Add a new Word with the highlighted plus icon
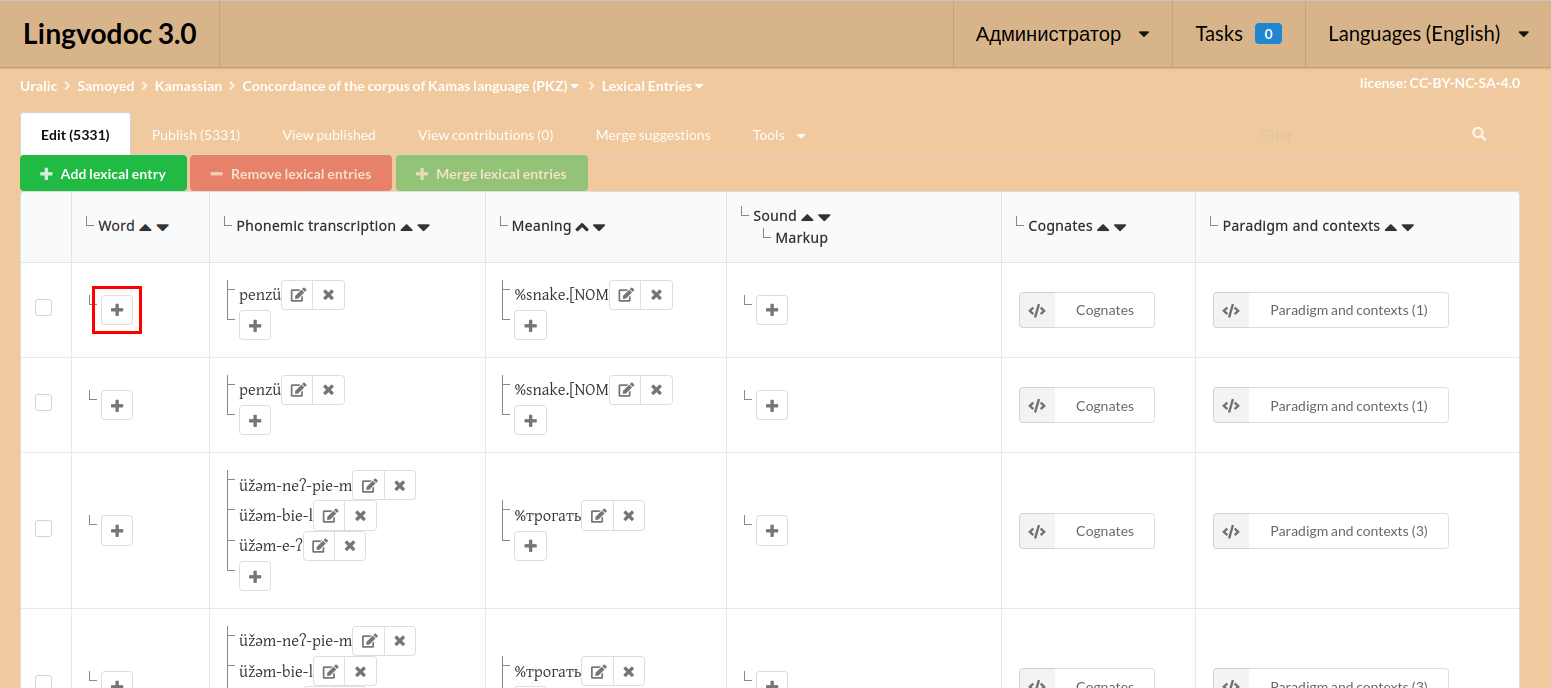Image resolution: width=1551 pixels, height=688 pixels. [x=117, y=310]
